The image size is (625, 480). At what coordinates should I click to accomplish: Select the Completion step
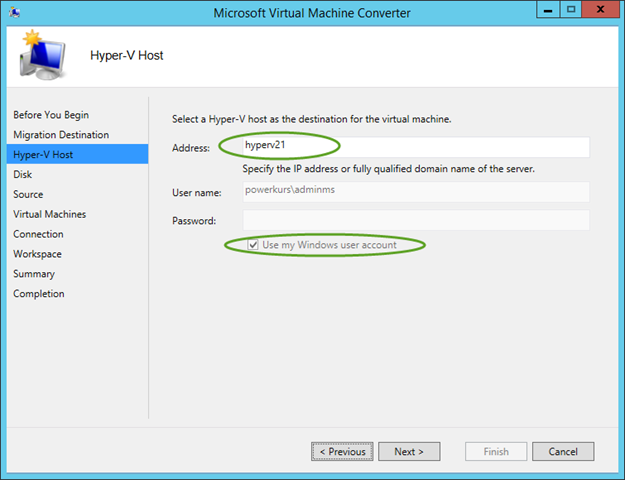coord(38,294)
